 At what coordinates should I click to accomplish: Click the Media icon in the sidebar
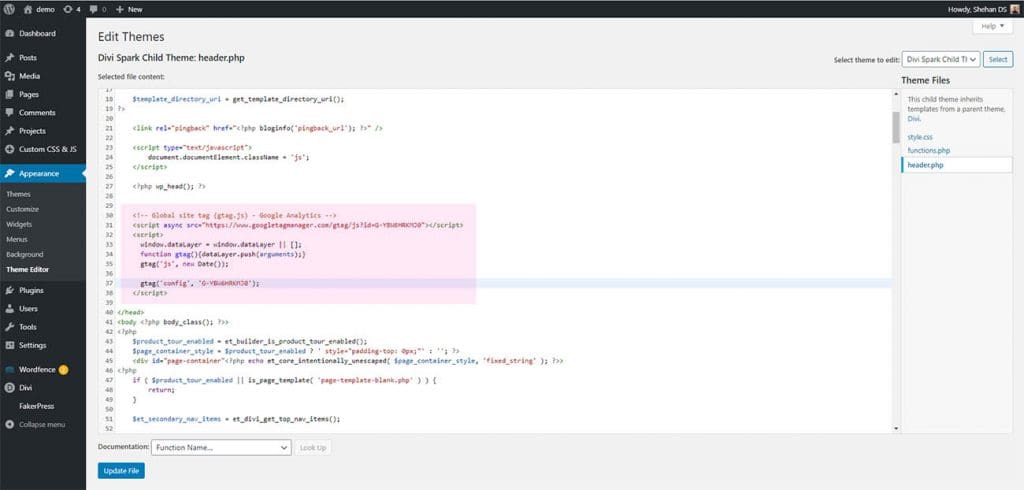9,76
